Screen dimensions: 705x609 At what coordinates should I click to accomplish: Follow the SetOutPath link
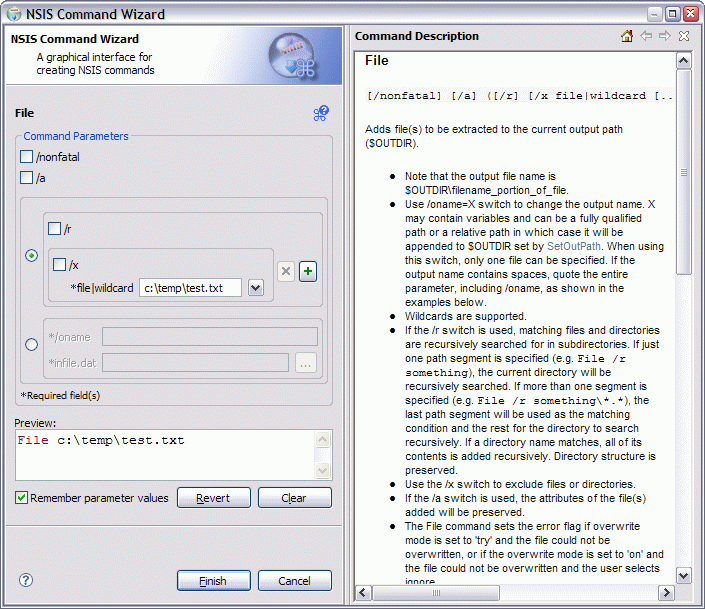tap(574, 246)
